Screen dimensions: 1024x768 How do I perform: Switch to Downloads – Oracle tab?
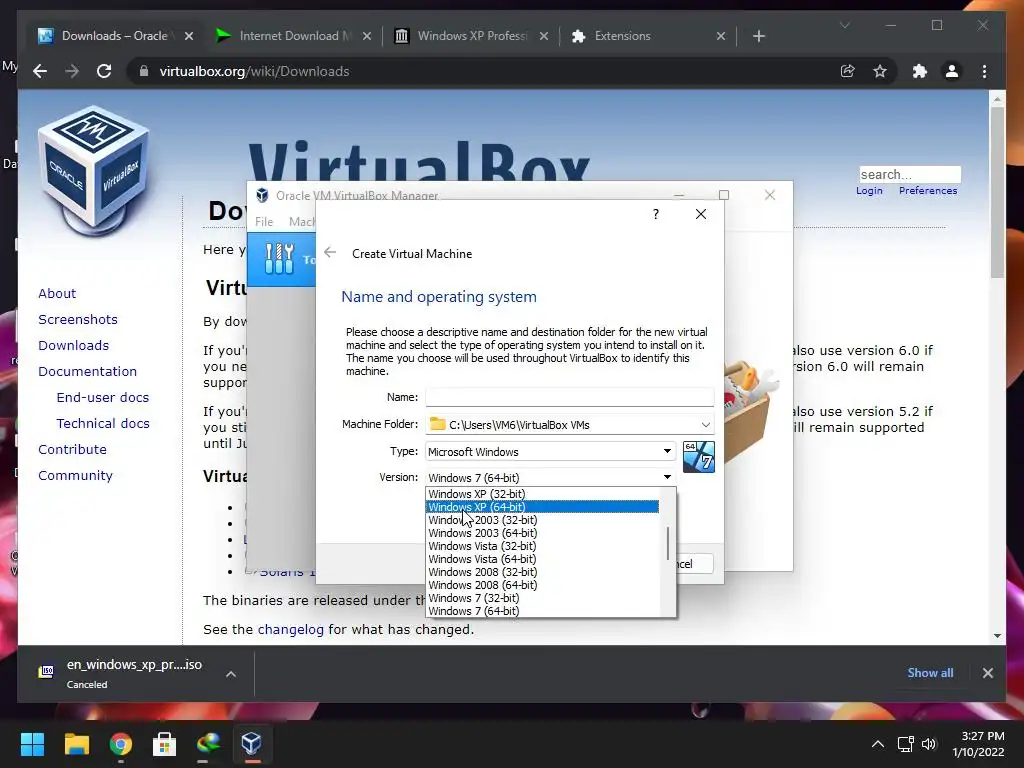[114, 36]
